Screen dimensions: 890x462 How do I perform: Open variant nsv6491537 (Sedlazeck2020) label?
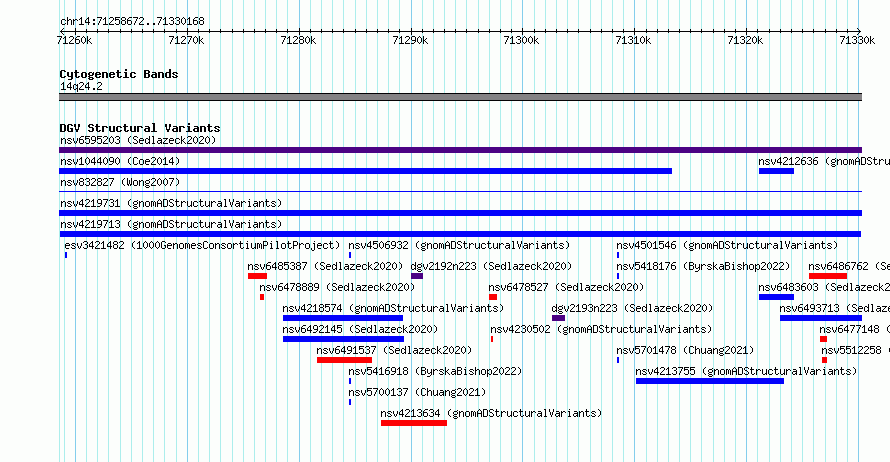point(394,350)
